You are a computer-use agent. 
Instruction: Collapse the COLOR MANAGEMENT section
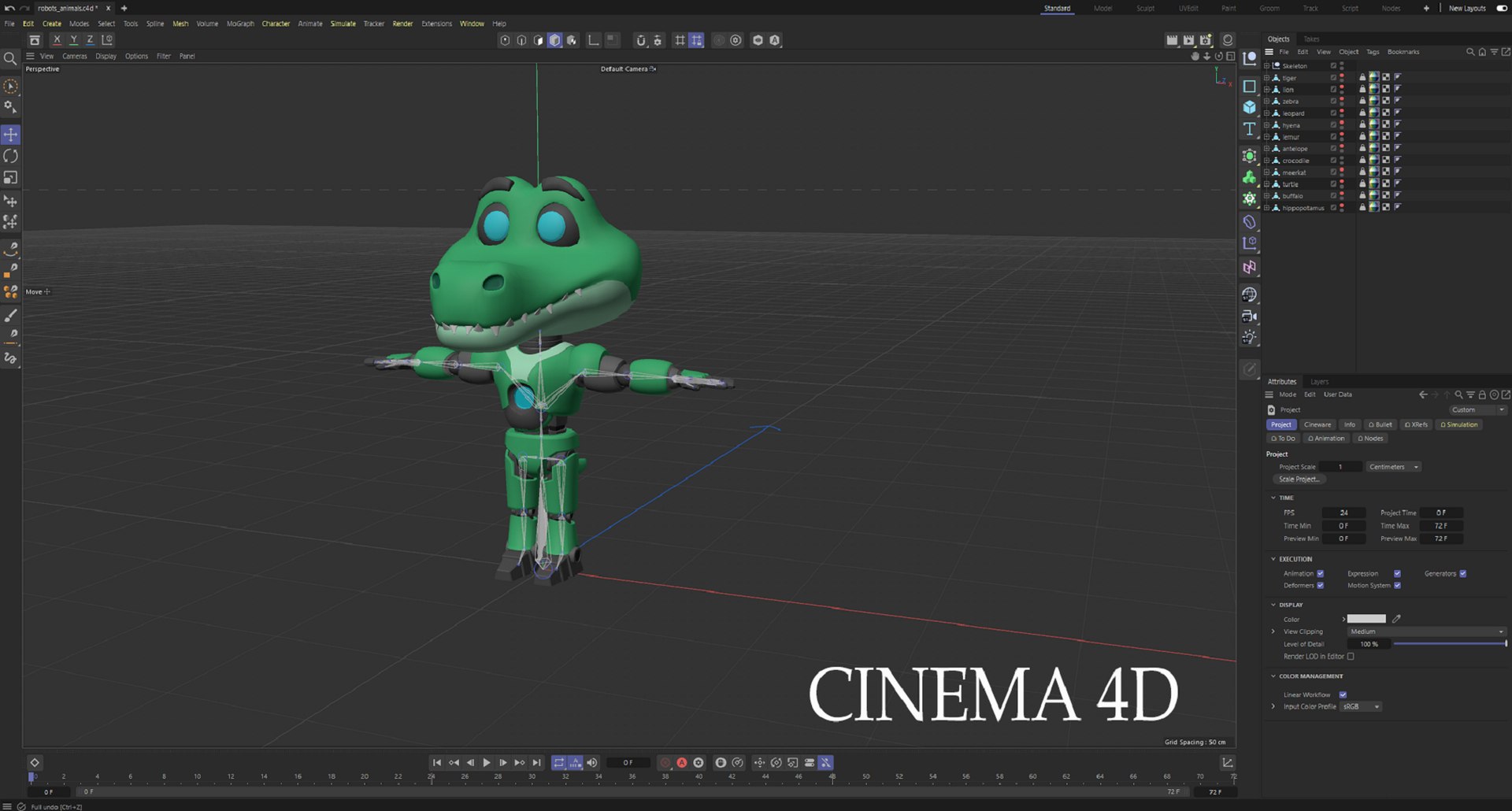[x=1273, y=676]
